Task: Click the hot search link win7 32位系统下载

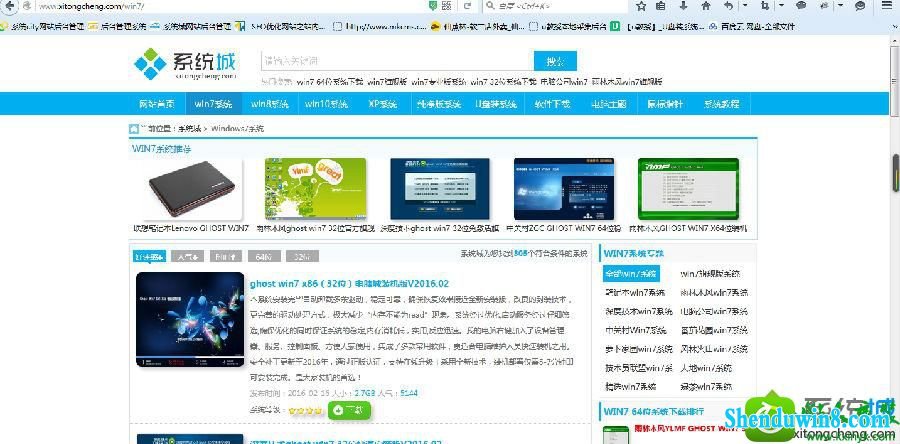Action: (x=503, y=82)
